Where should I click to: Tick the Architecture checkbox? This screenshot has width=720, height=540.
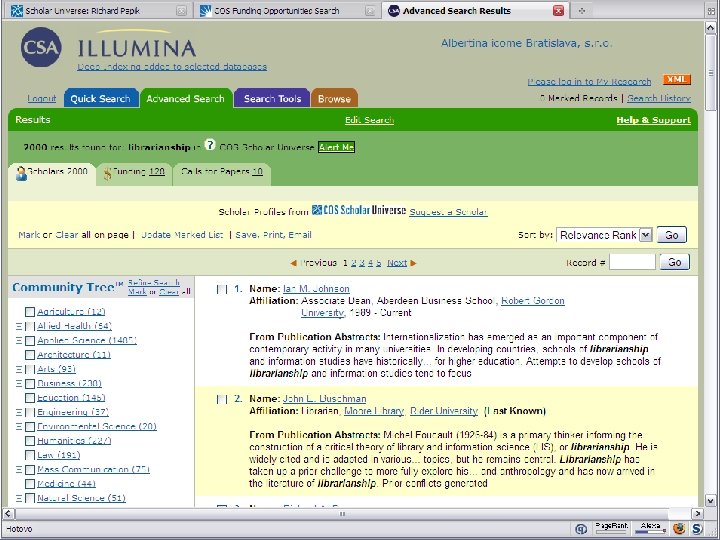30,355
